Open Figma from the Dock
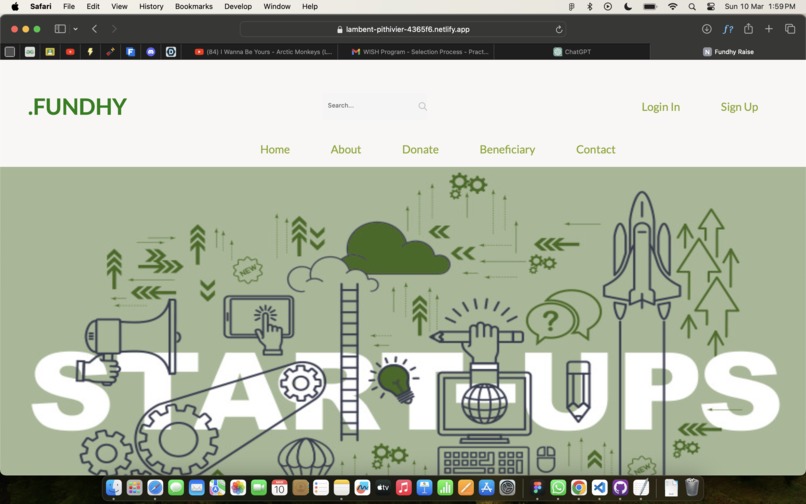This screenshot has width=806, height=504. [538, 487]
